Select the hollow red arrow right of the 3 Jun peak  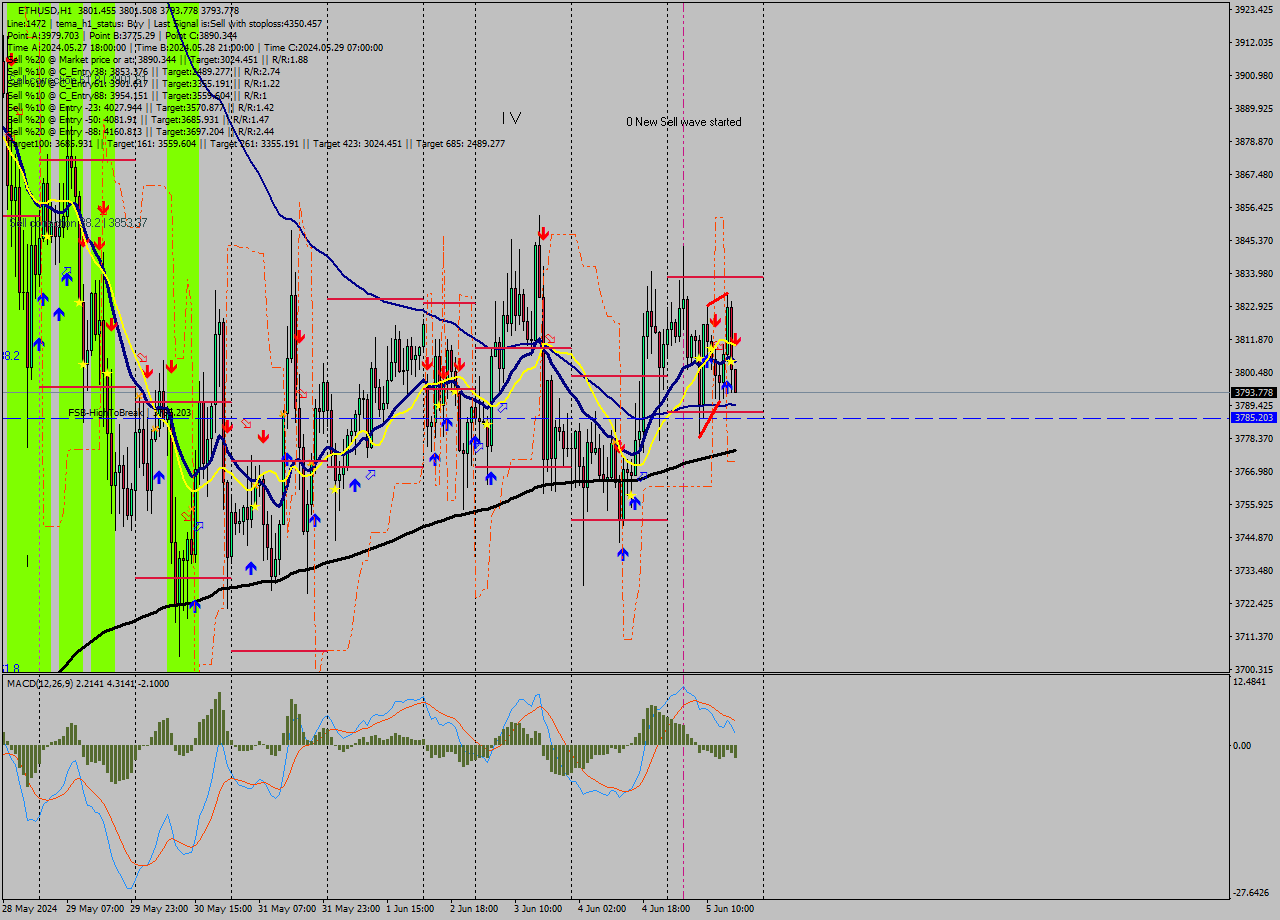[549, 340]
